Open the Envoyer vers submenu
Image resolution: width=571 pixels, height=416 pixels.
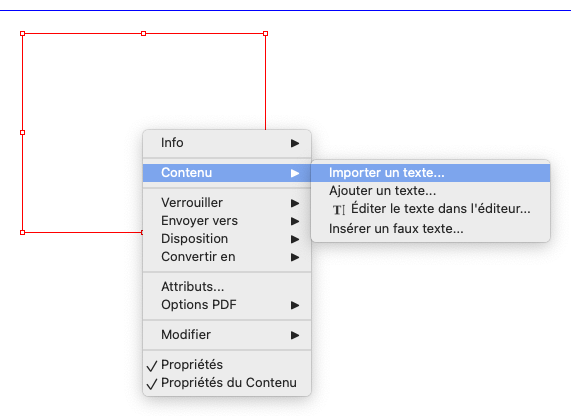click(227, 221)
